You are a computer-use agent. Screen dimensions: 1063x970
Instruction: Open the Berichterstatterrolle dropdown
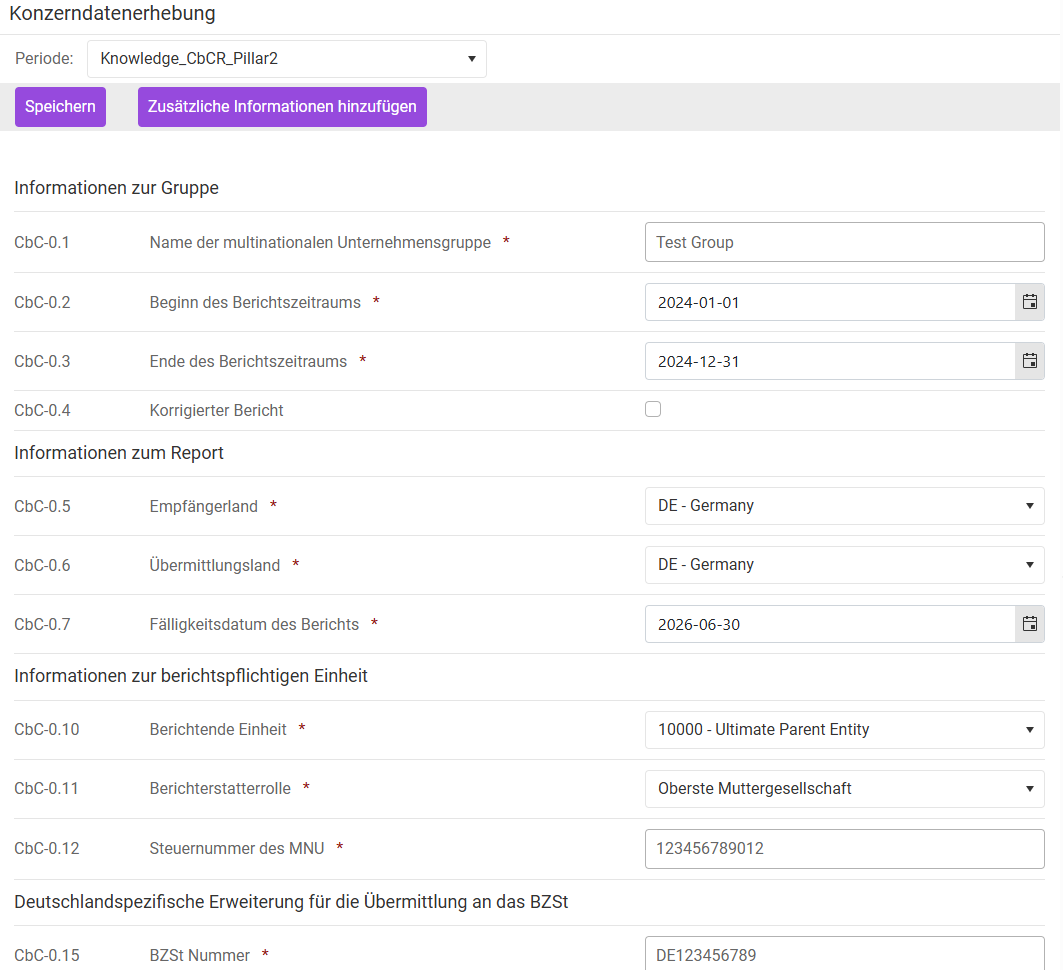point(844,789)
